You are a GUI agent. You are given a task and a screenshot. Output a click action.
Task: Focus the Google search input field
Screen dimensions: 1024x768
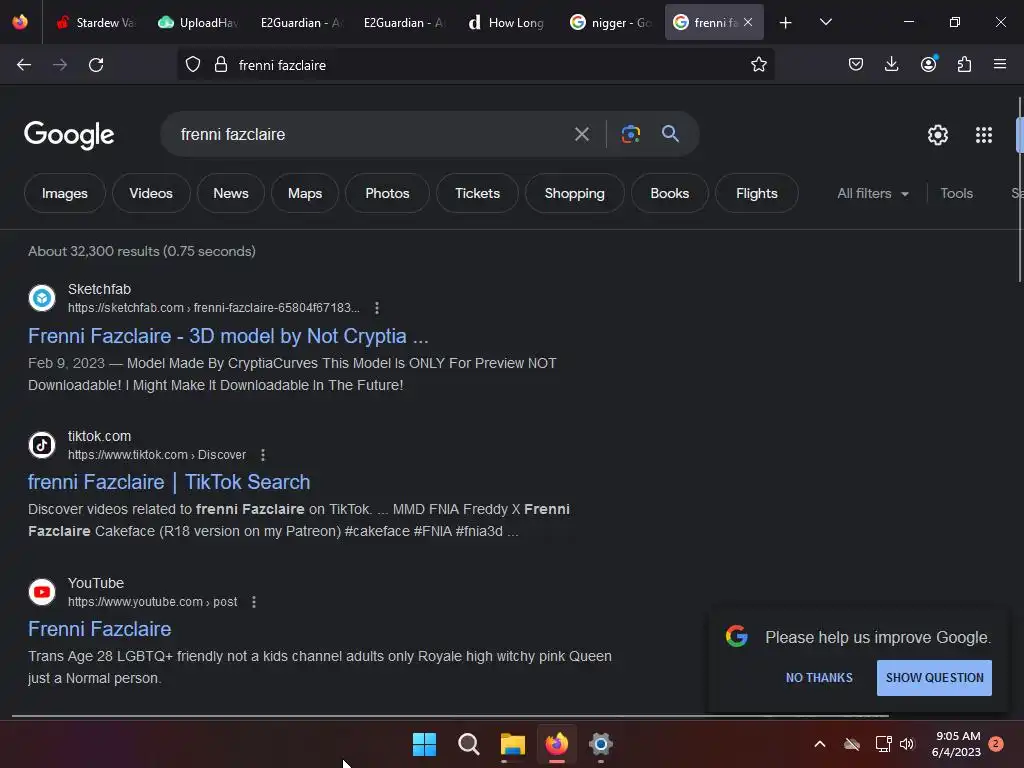369,135
